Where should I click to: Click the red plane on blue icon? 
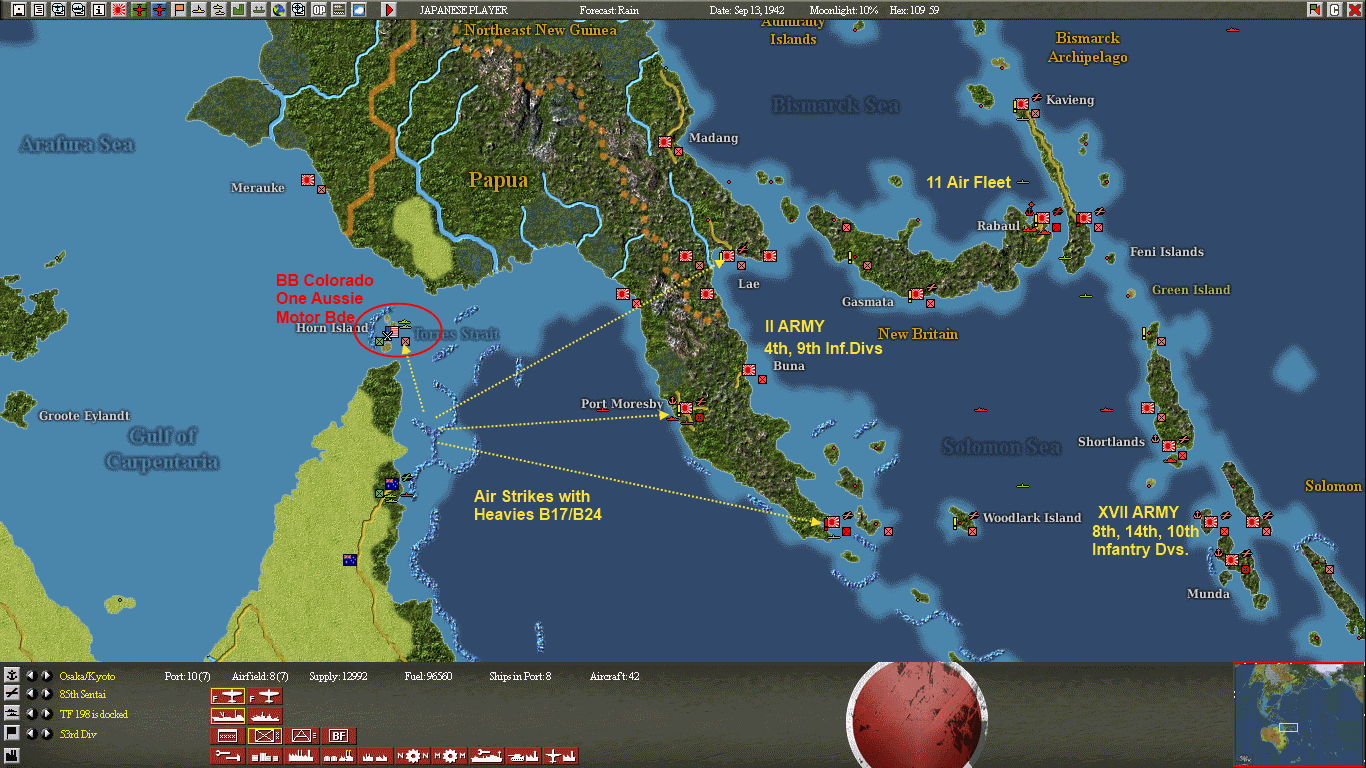point(159,9)
